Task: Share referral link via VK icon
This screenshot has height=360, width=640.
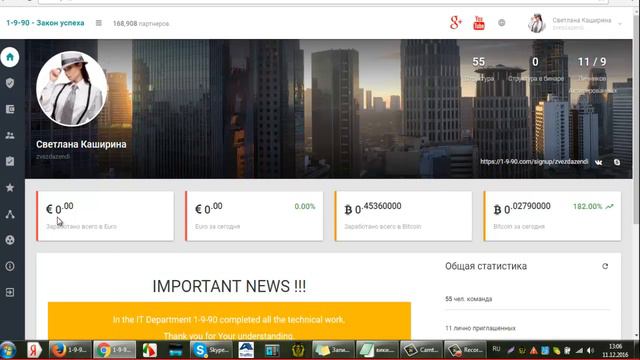Action: (x=598, y=162)
